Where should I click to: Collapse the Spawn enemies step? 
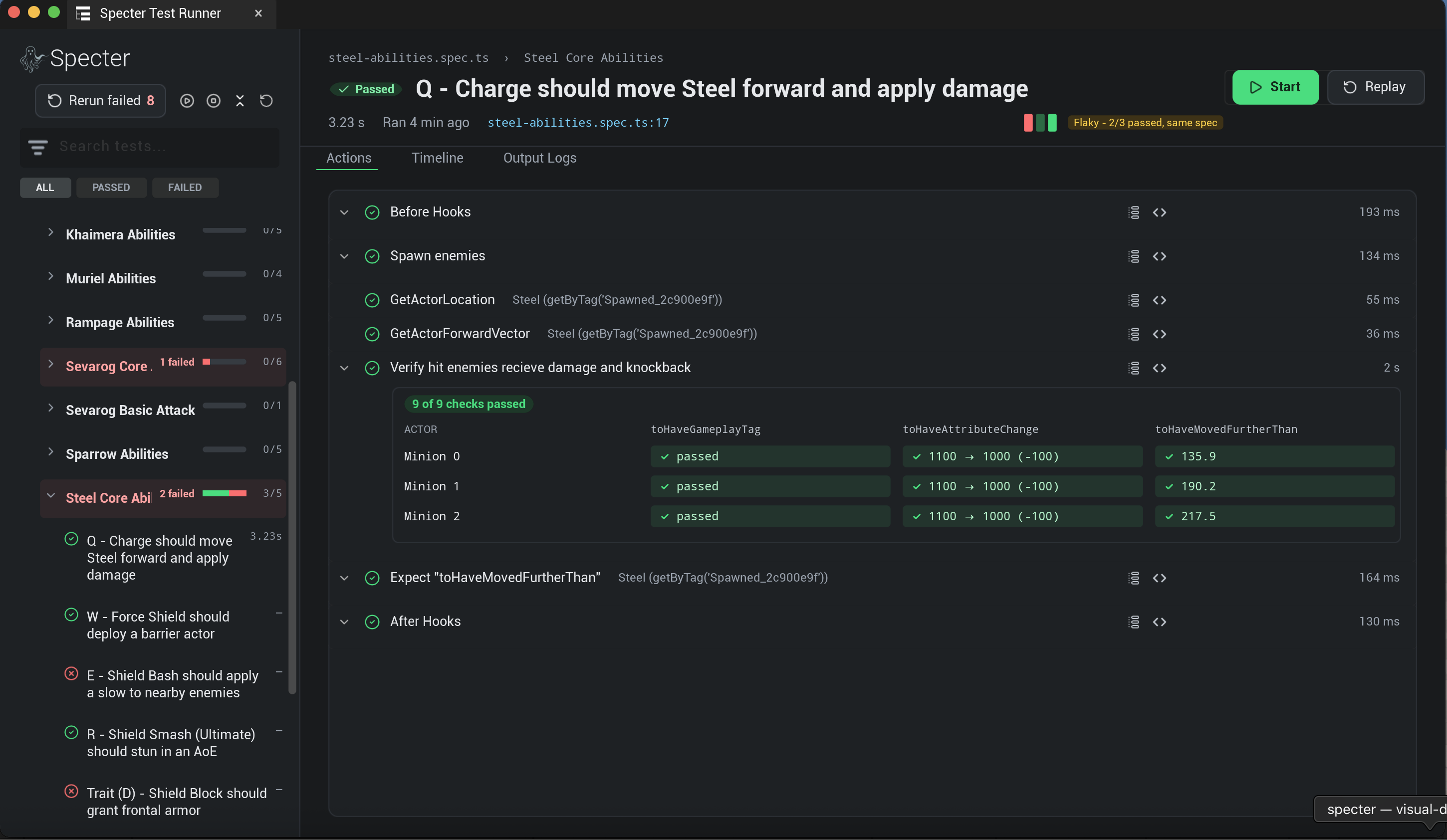(344, 256)
